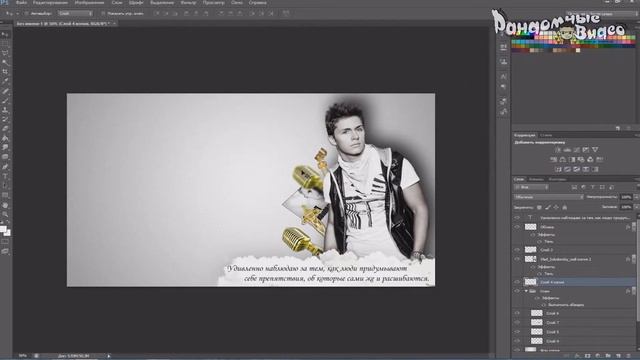The image size is (640, 360).
Task: Select the Move tool
Action: tap(5, 35)
